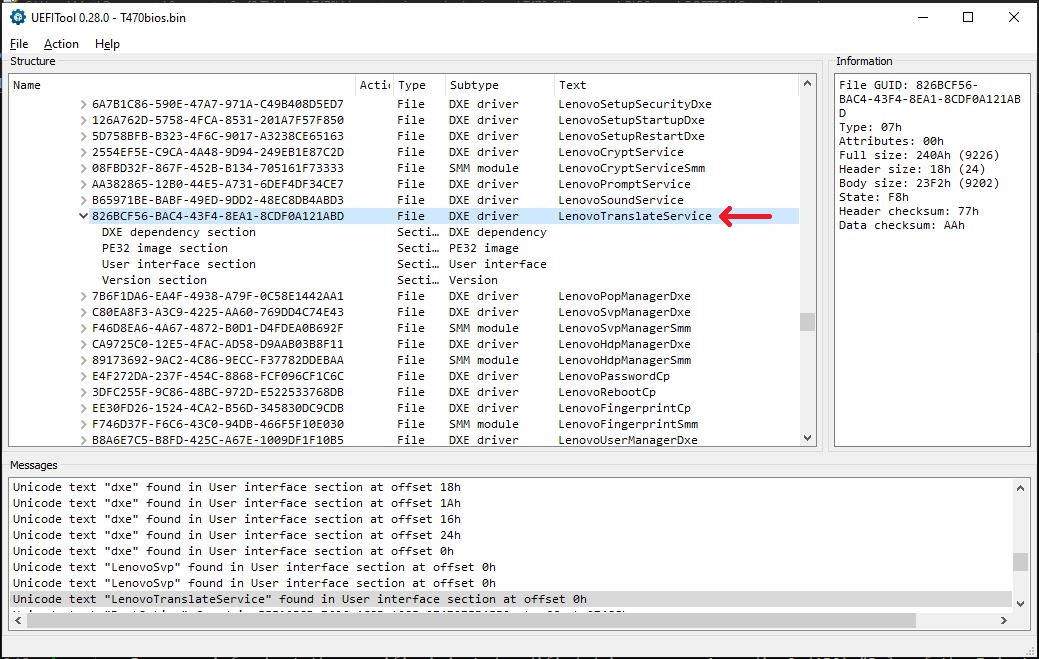
Task: Expand the LenovoFingerprintSmm node
Action: coord(83,424)
